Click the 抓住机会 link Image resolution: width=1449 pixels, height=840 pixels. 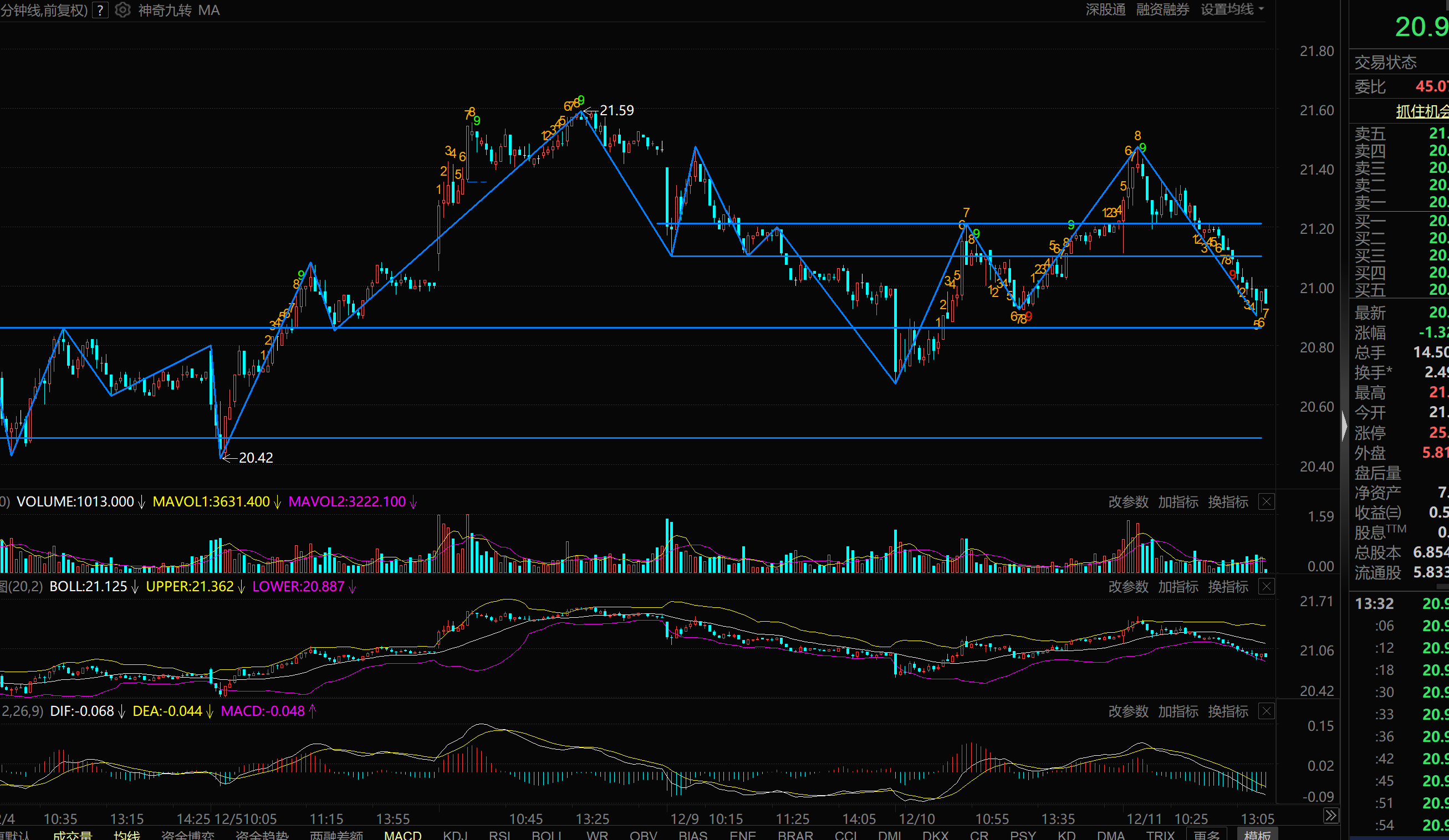pyautogui.click(x=1421, y=111)
